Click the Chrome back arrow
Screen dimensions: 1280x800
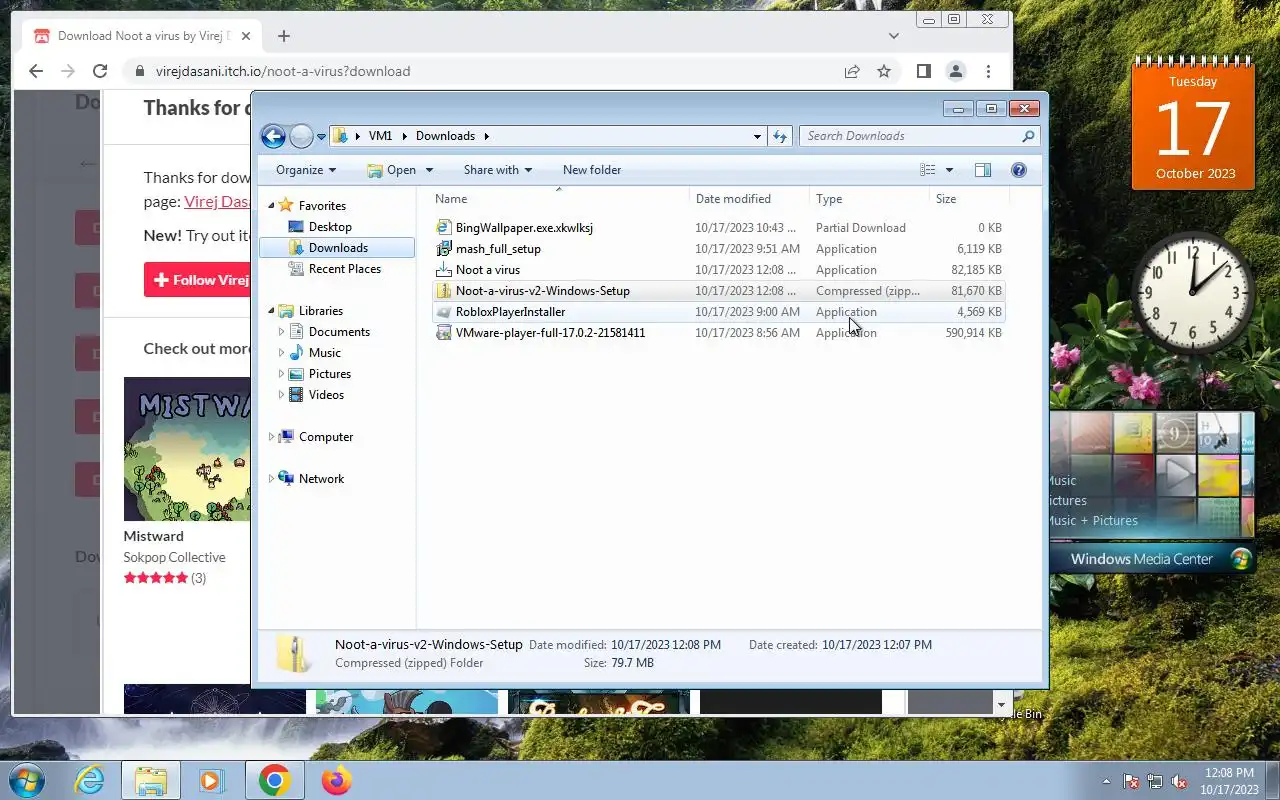click(36, 71)
